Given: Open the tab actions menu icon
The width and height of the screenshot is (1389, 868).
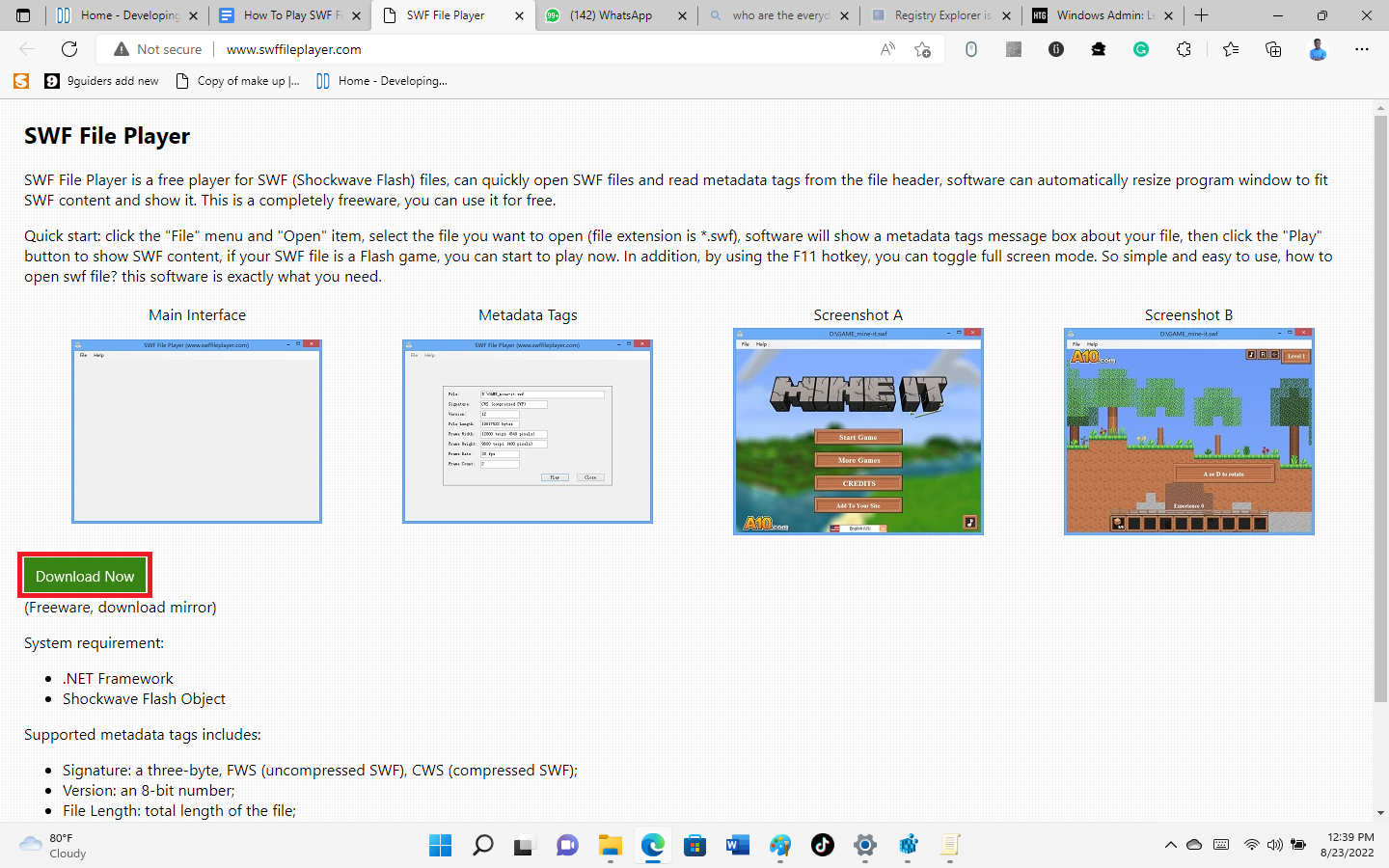Looking at the screenshot, I should pos(23,15).
